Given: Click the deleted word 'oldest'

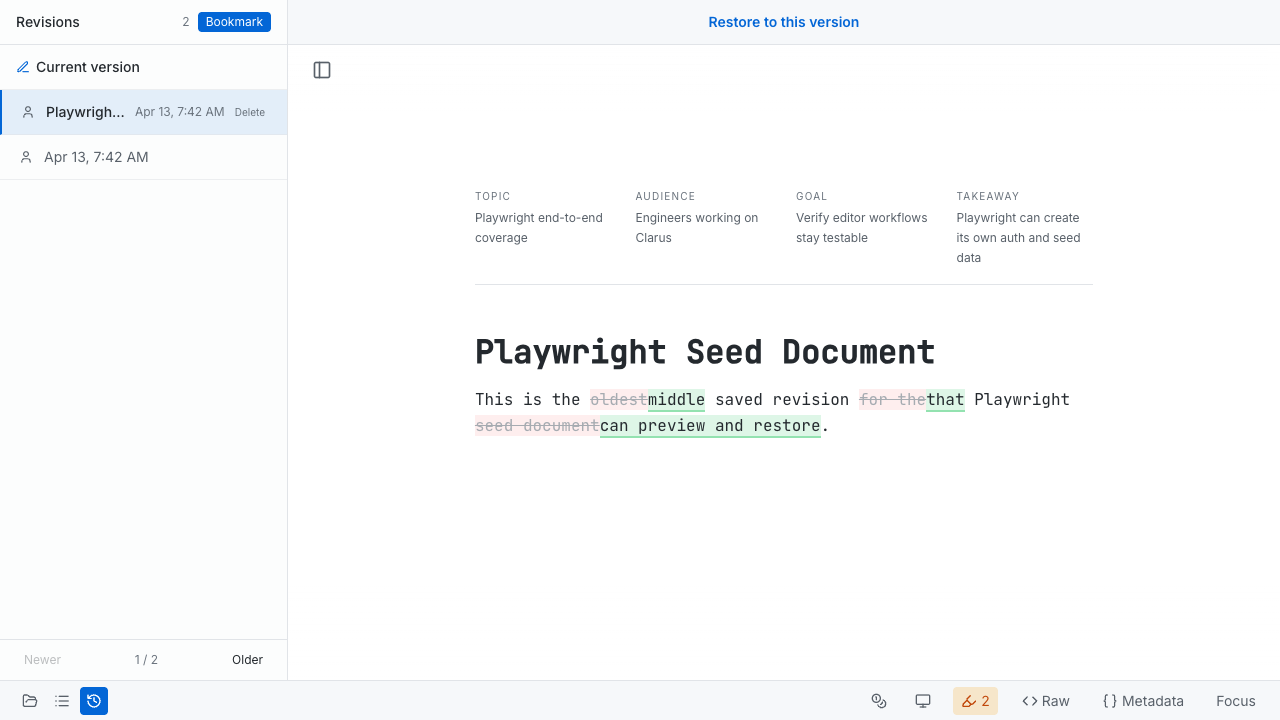Looking at the screenshot, I should [619, 400].
